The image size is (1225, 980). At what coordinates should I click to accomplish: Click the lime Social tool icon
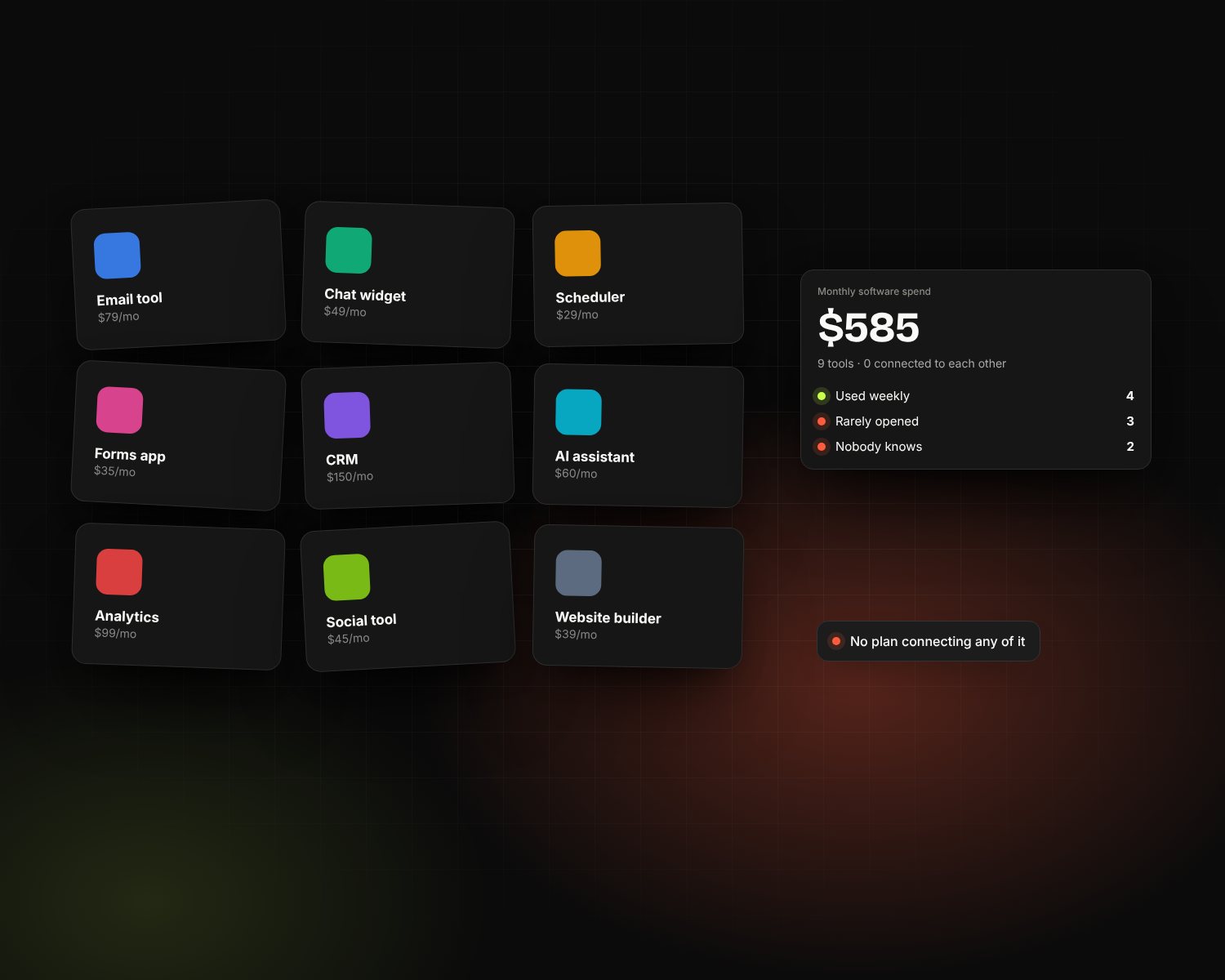tap(347, 577)
